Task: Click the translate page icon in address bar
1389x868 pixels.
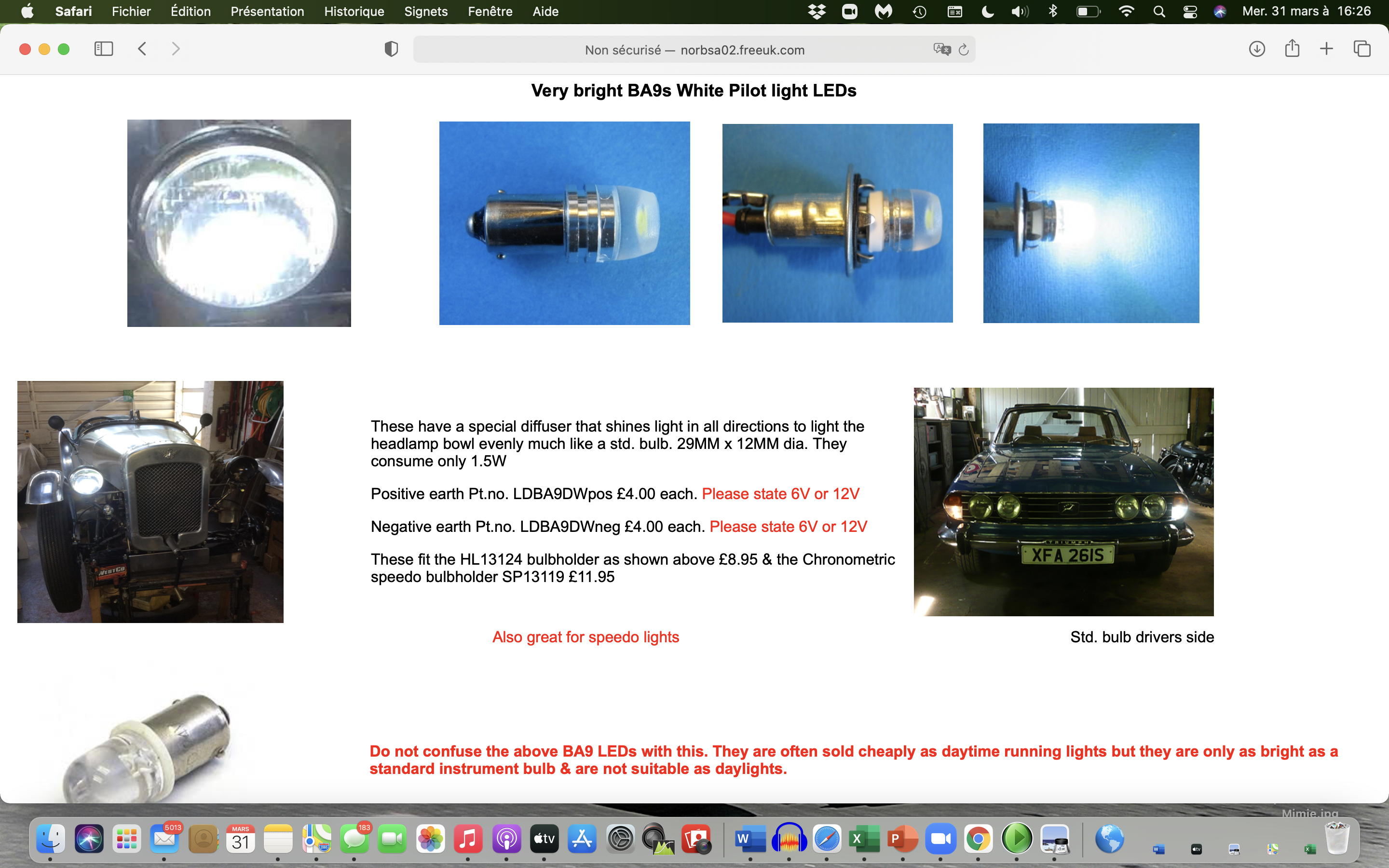Action: 941,49
